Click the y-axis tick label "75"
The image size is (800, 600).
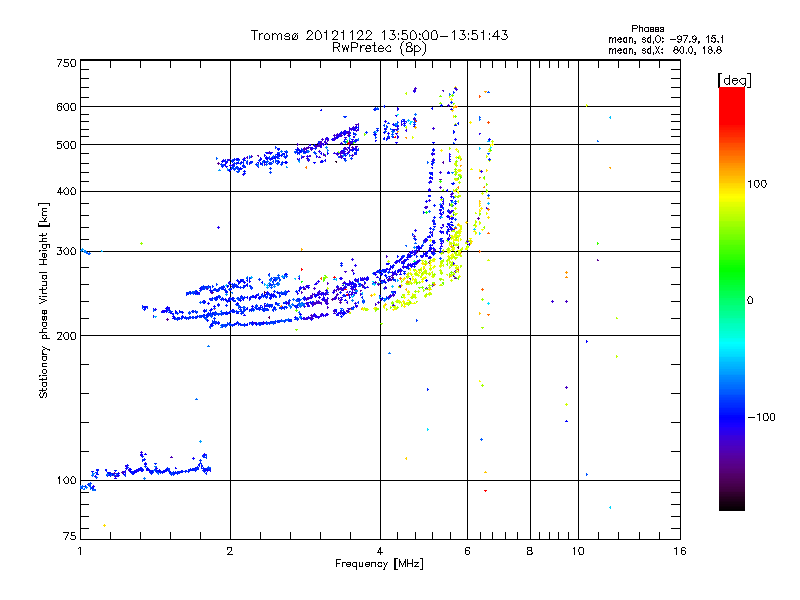coord(70,536)
